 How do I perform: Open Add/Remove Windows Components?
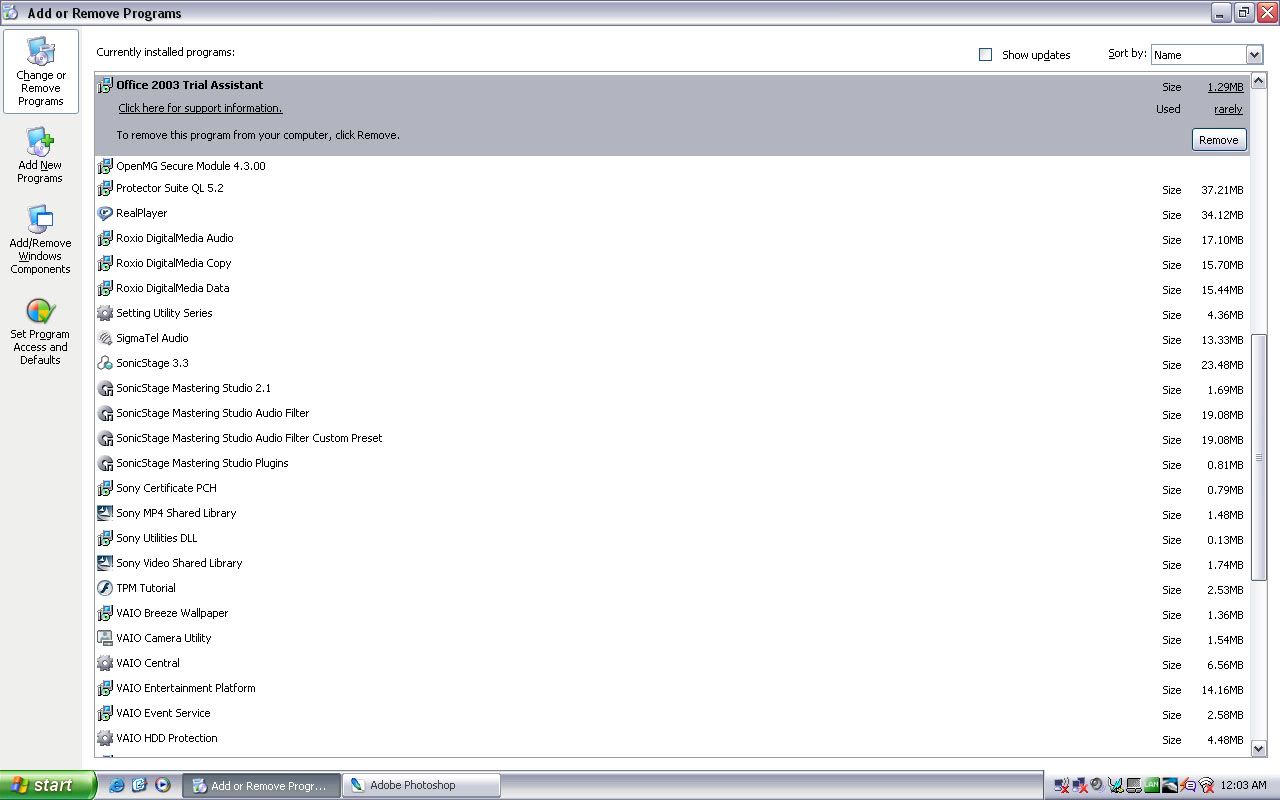40,240
